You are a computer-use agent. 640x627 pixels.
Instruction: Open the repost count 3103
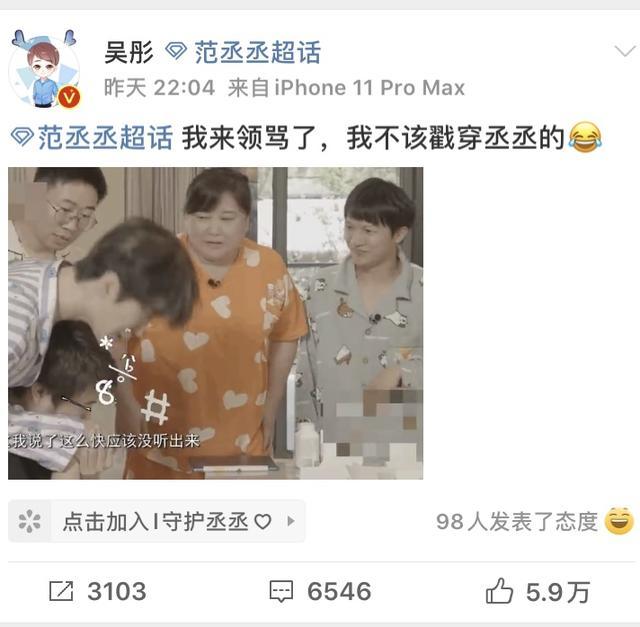(x=117, y=591)
